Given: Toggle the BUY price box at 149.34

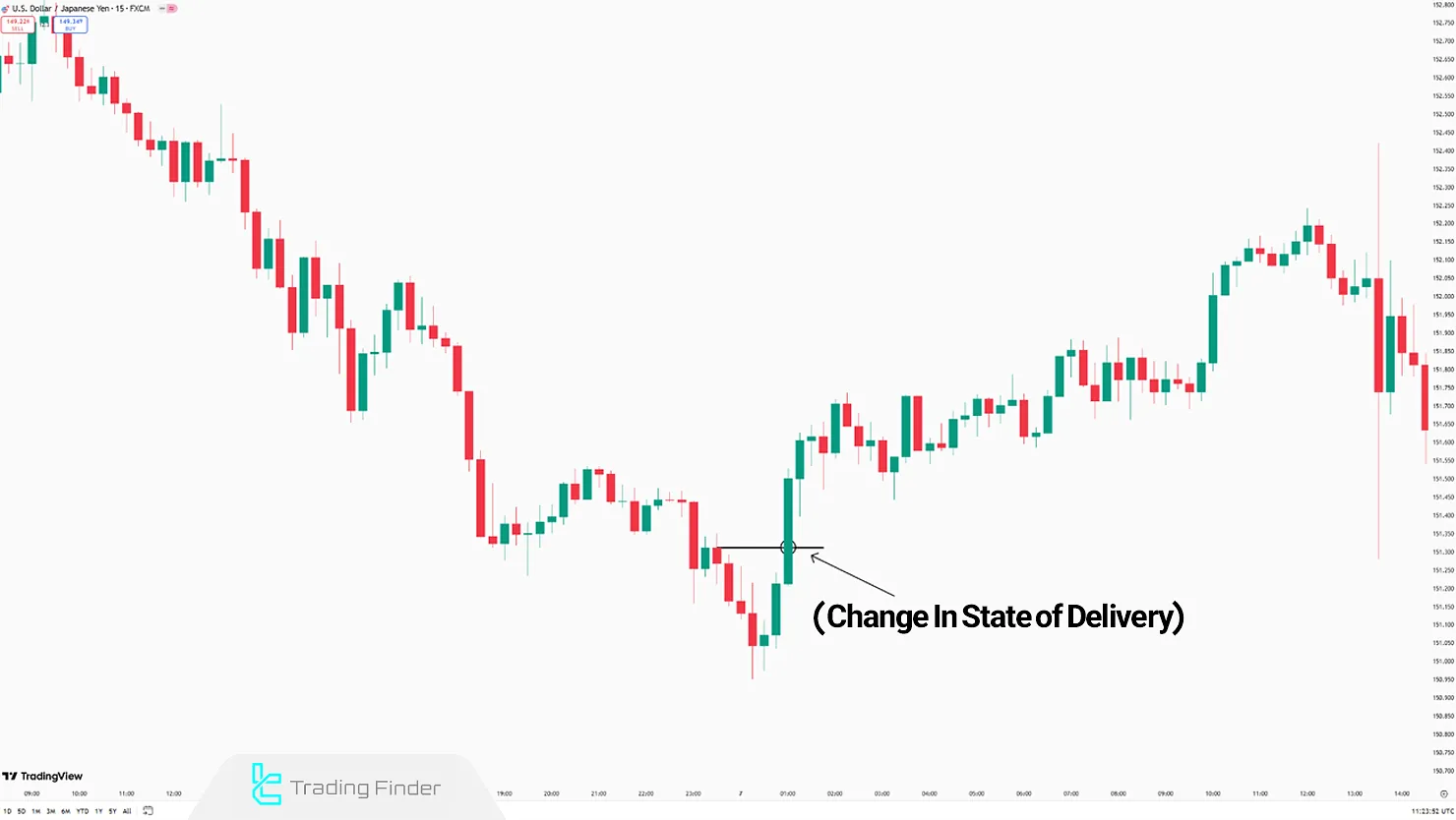Looking at the screenshot, I should (69, 25).
